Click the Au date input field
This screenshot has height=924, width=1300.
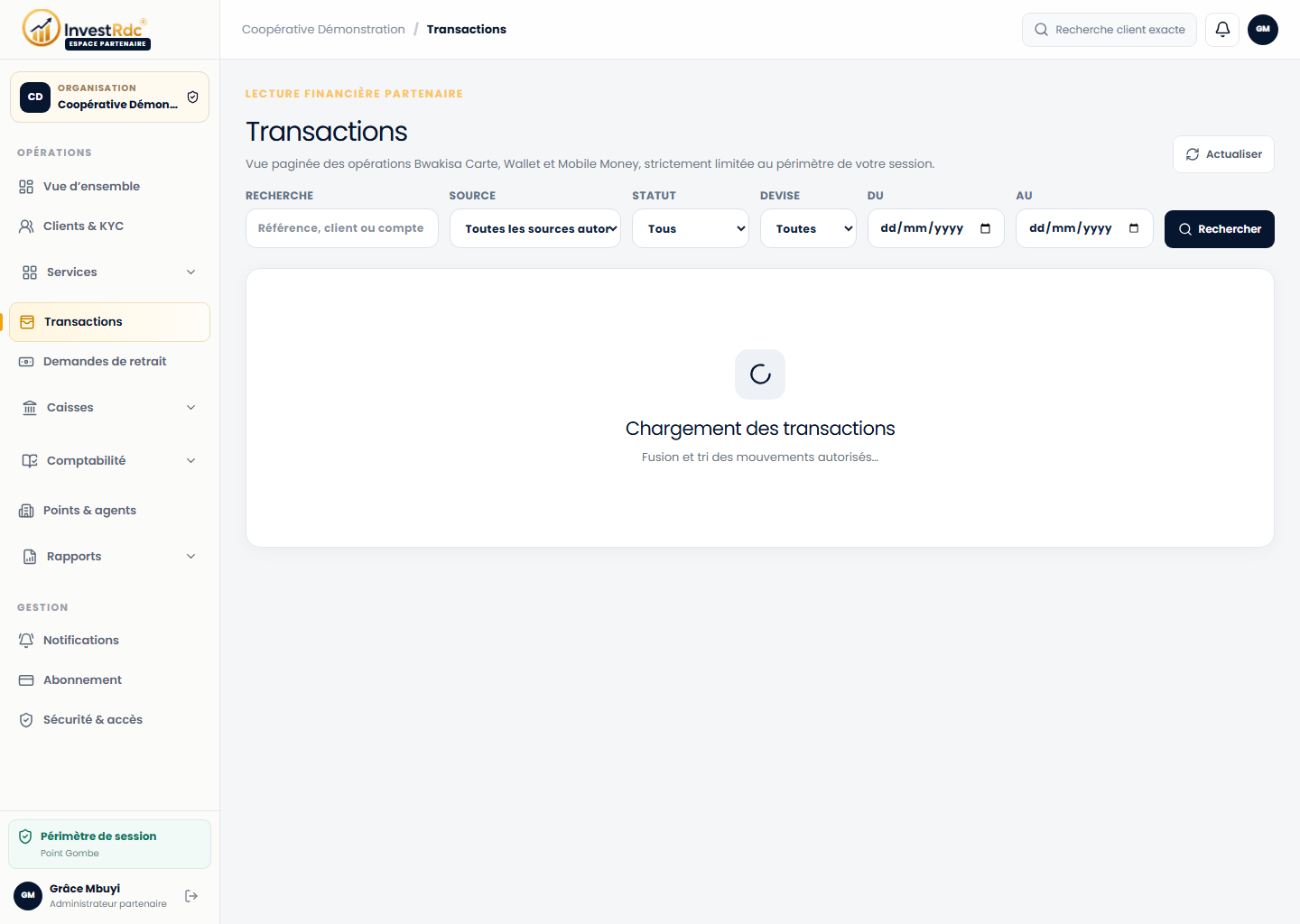(x=1084, y=228)
